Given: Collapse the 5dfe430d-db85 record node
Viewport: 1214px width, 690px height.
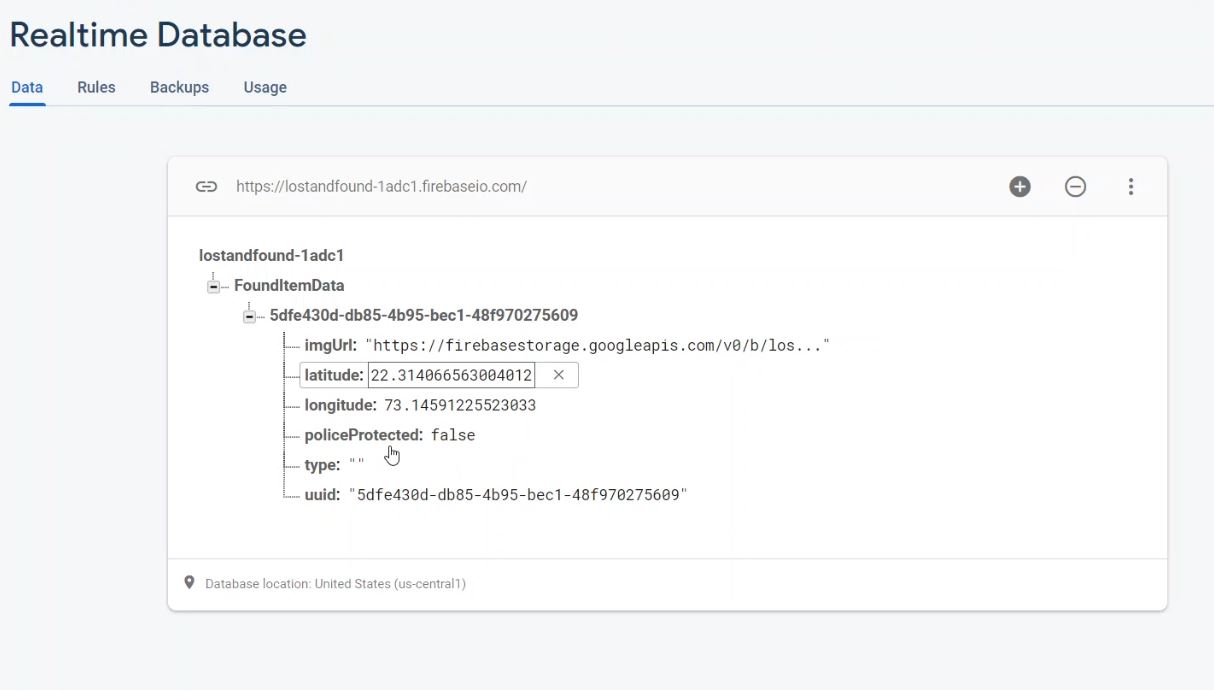Looking at the screenshot, I should tap(249, 317).
